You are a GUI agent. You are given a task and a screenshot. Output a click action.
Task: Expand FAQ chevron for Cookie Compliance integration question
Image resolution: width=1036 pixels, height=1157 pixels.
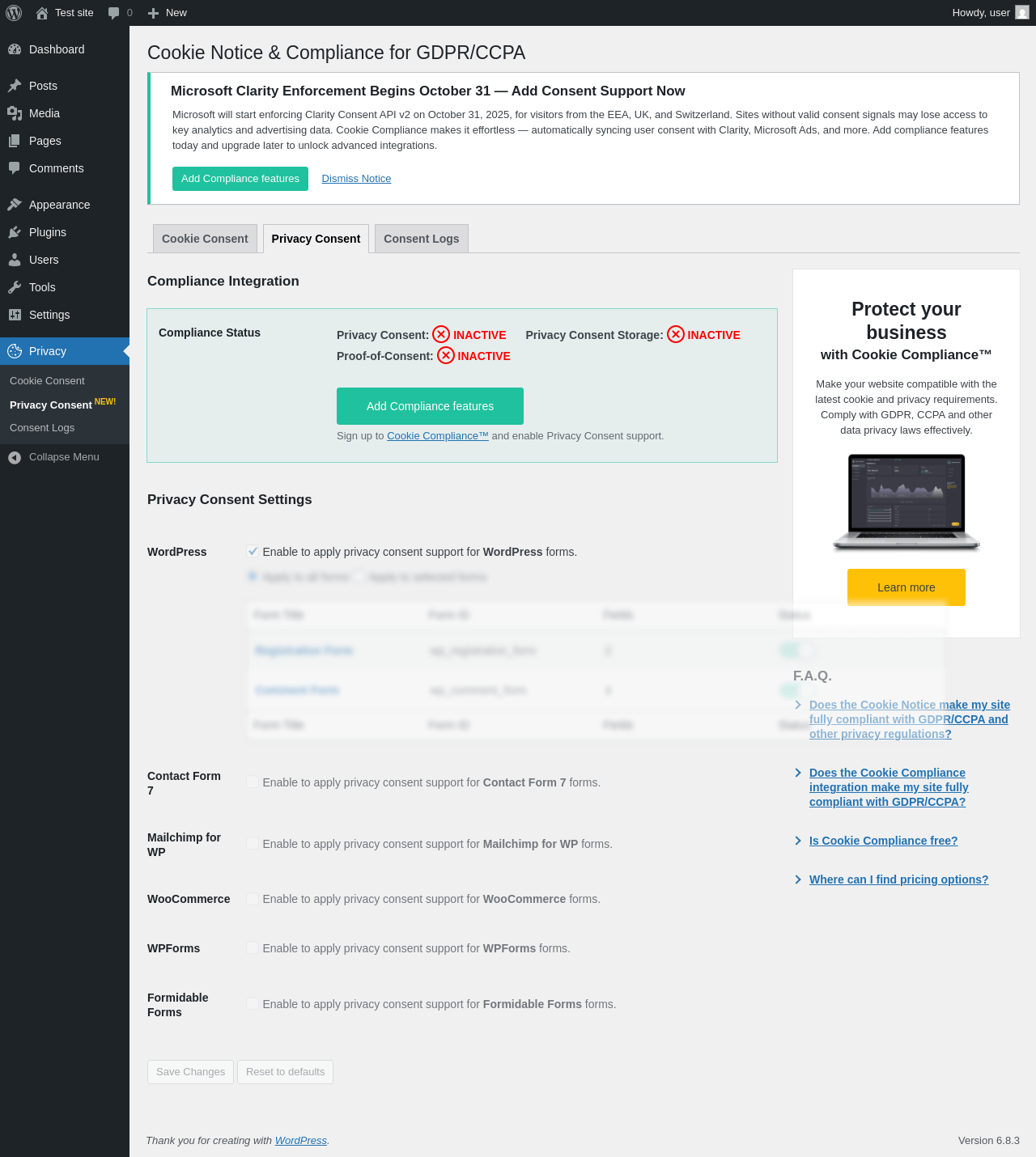(x=798, y=773)
